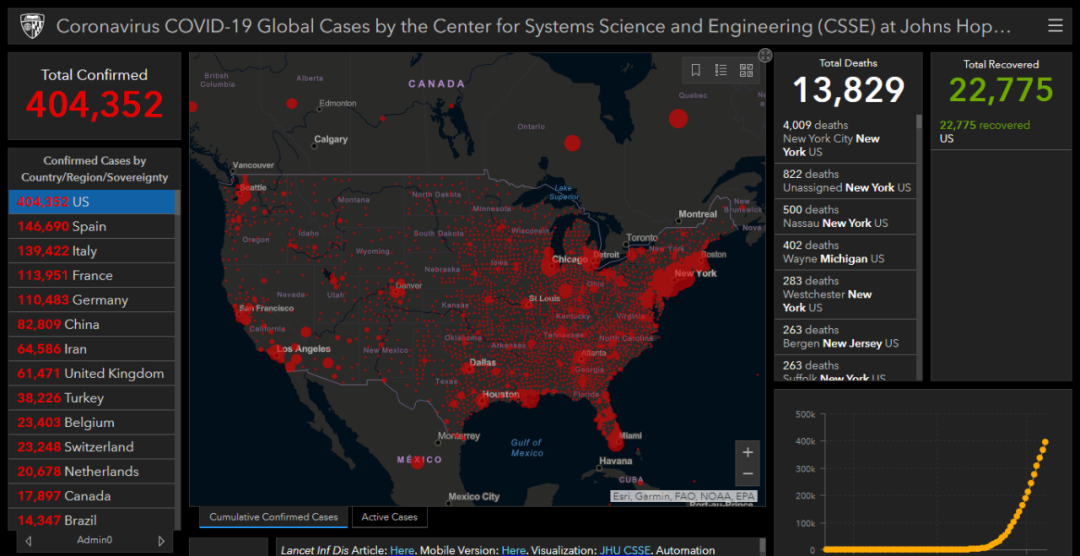Select 283 deaths Westchester New York entry
This screenshot has height=556, width=1080.
846,294
